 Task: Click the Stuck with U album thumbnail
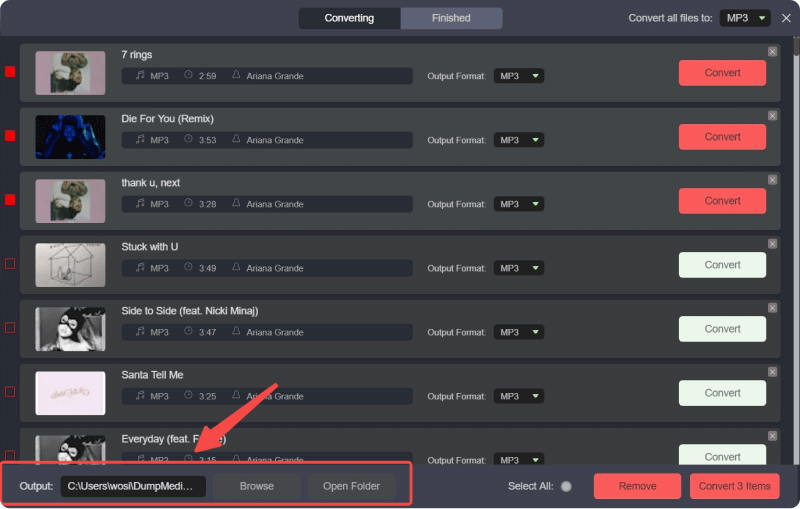[x=70, y=265]
